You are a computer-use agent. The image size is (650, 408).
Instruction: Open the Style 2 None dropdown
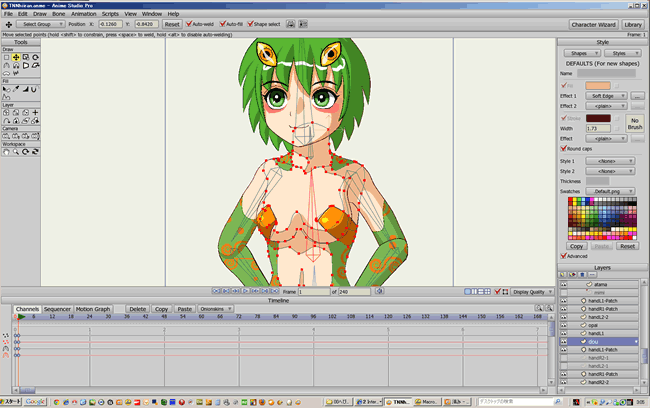pyautogui.click(x=610, y=171)
